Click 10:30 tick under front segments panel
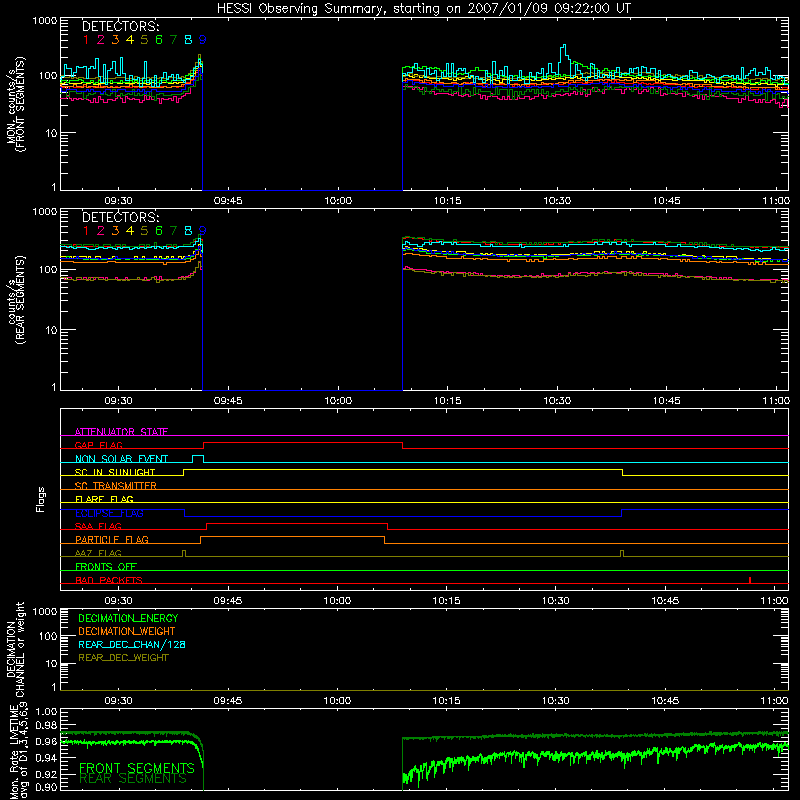 [x=557, y=201]
